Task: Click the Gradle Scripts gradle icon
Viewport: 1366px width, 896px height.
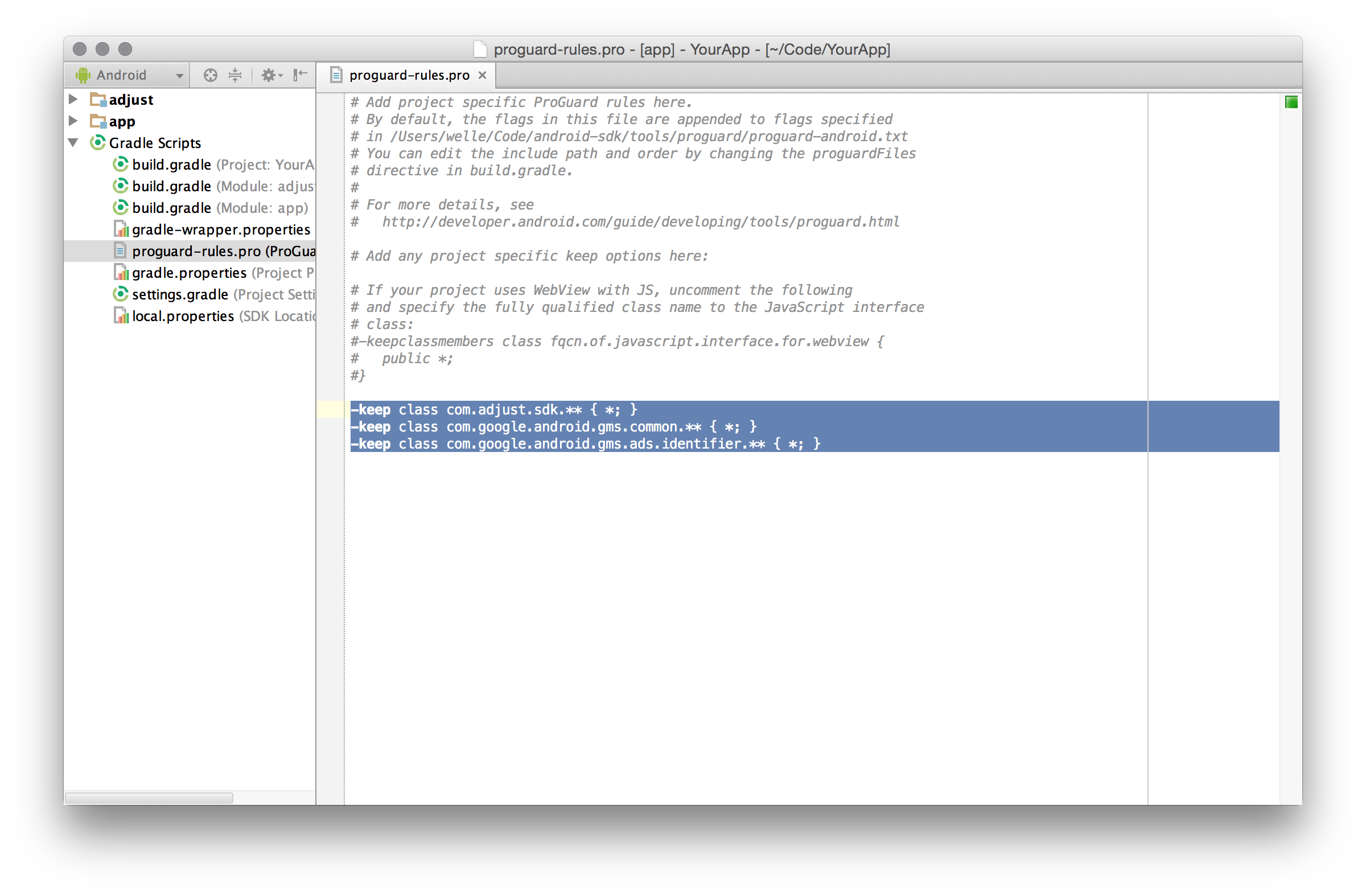Action: [98, 142]
